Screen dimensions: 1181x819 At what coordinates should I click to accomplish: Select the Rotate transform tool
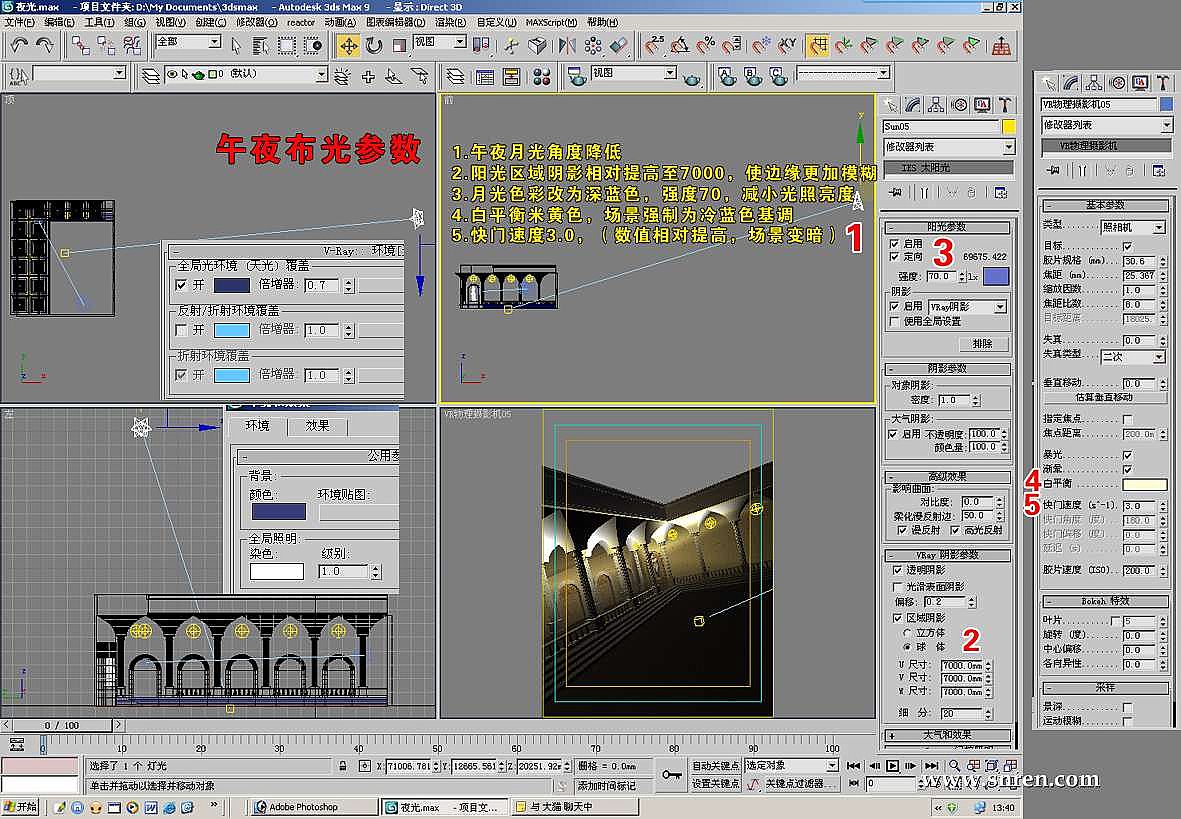tap(374, 45)
